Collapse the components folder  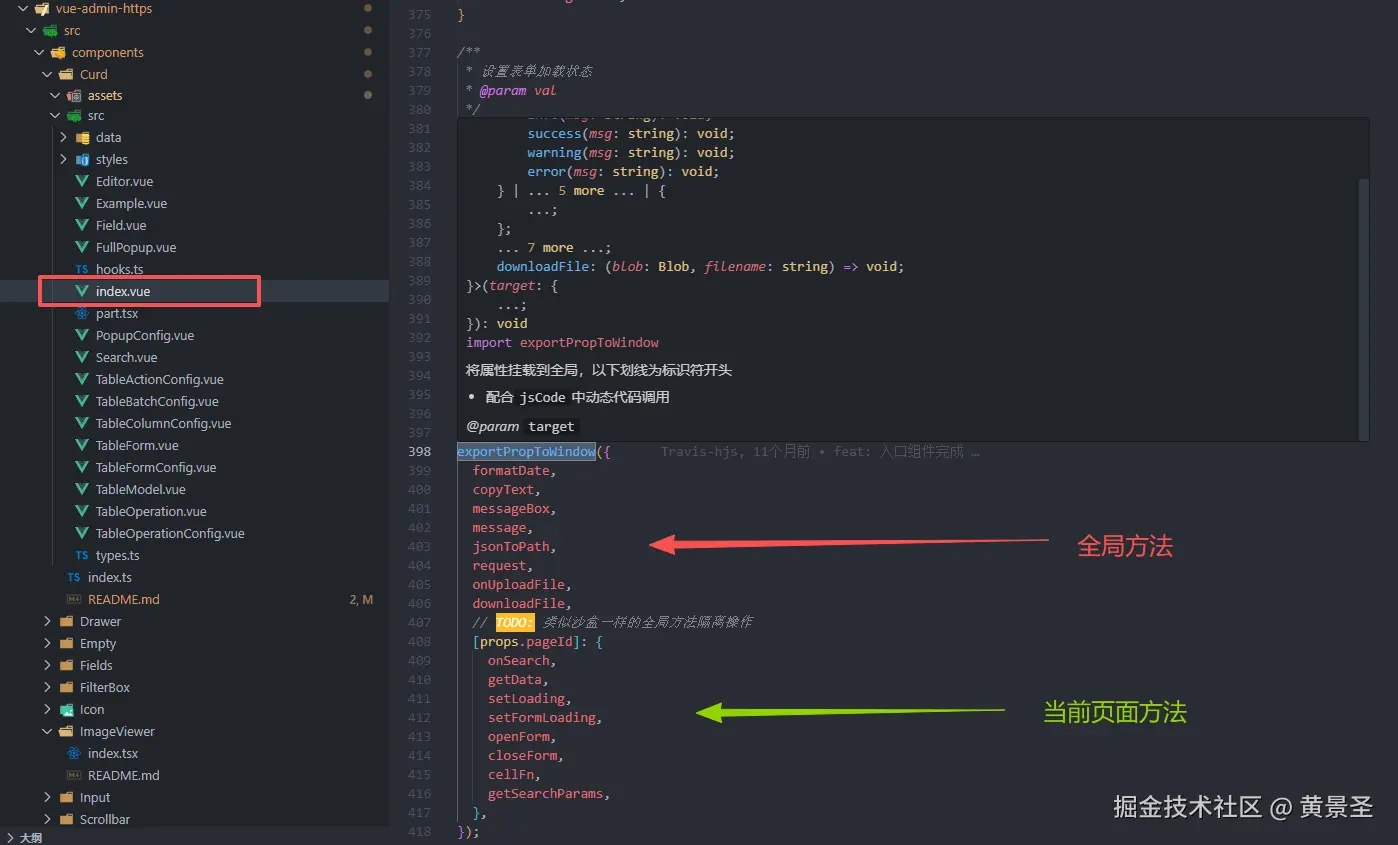pos(39,52)
